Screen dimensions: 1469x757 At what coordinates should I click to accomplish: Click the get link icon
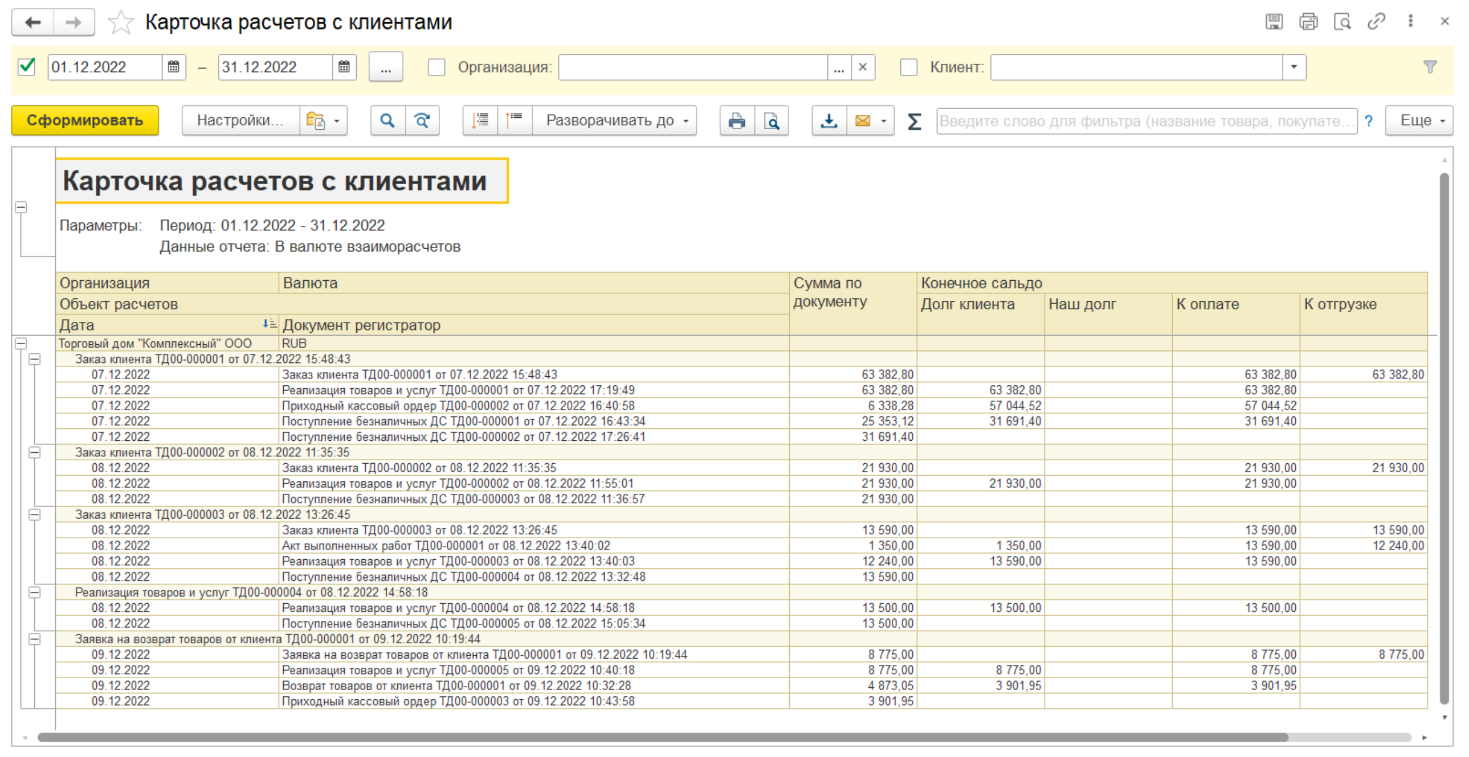coord(1376,22)
